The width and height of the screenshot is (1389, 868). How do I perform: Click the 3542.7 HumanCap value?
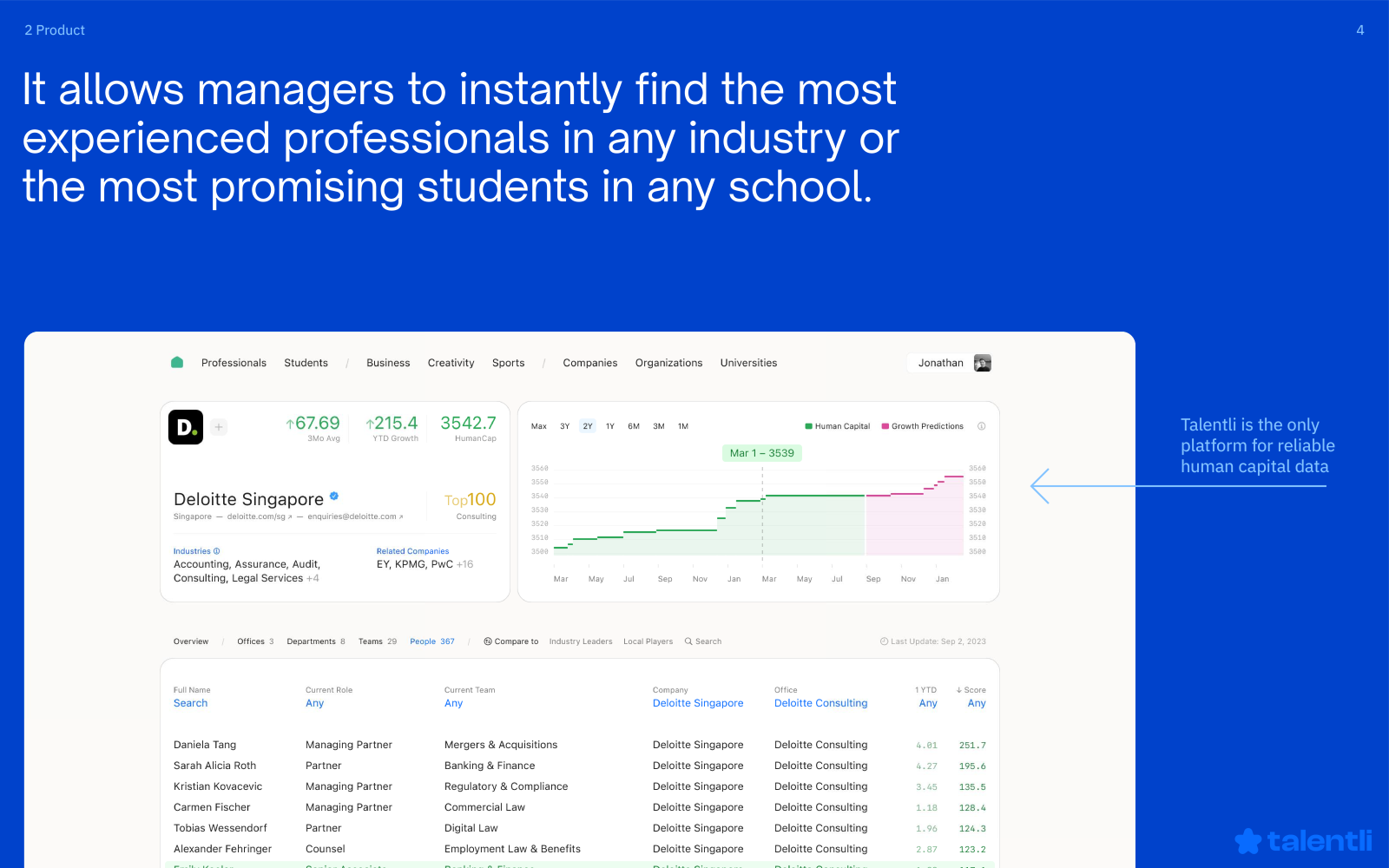pyautogui.click(x=469, y=428)
